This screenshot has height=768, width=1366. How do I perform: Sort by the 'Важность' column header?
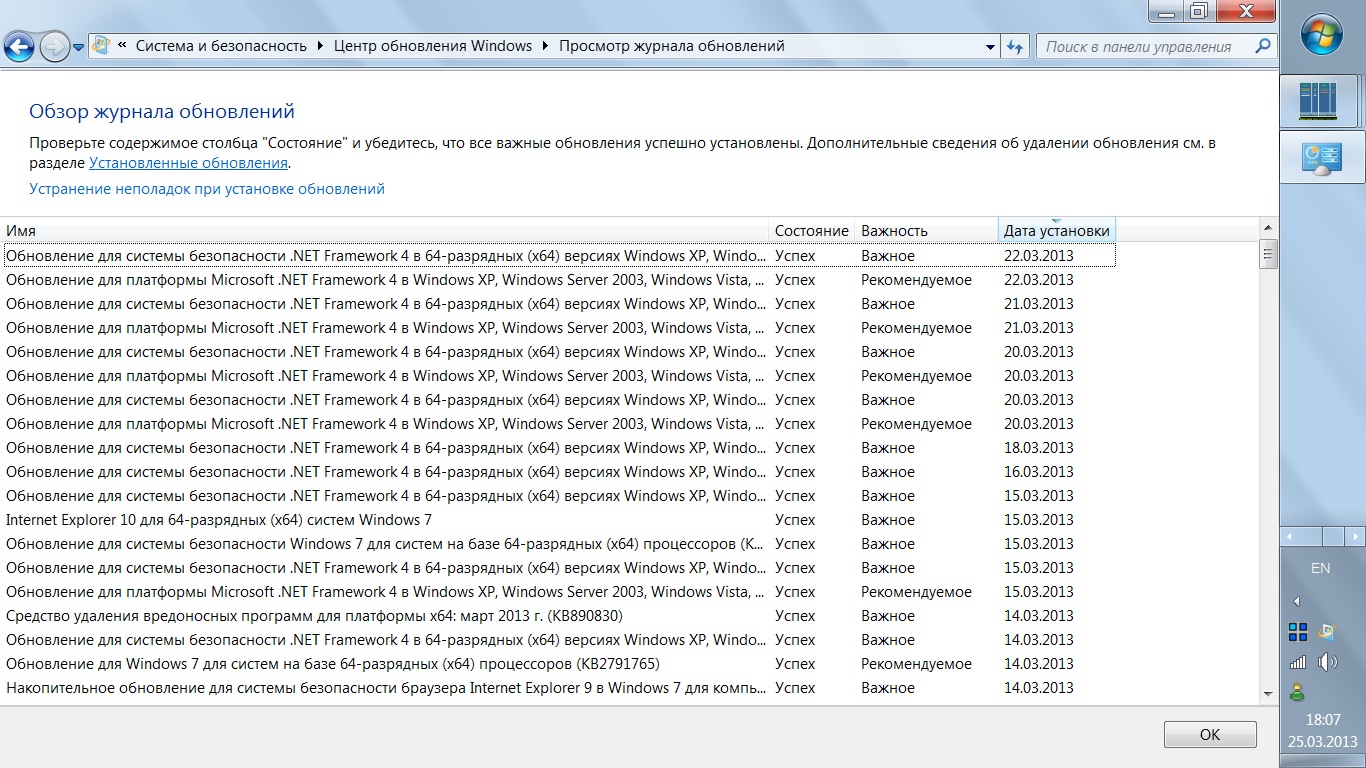927,230
